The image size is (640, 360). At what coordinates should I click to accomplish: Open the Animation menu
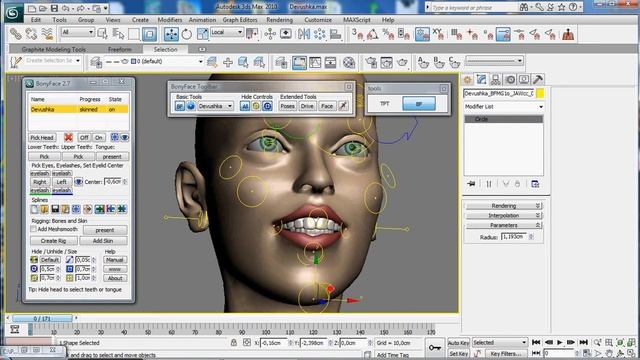click(202, 20)
